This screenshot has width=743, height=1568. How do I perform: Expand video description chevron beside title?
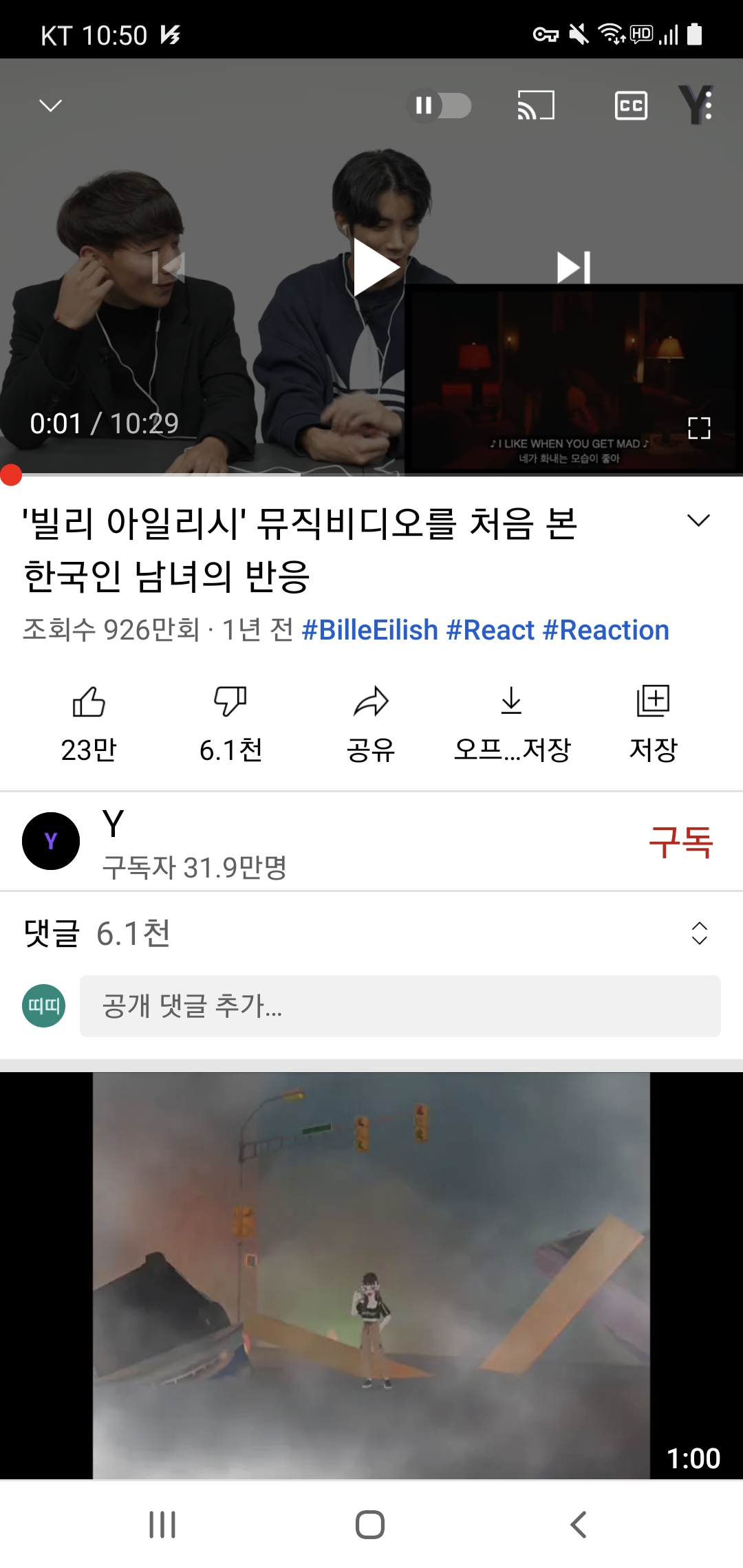pyautogui.click(x=698, y=521)
